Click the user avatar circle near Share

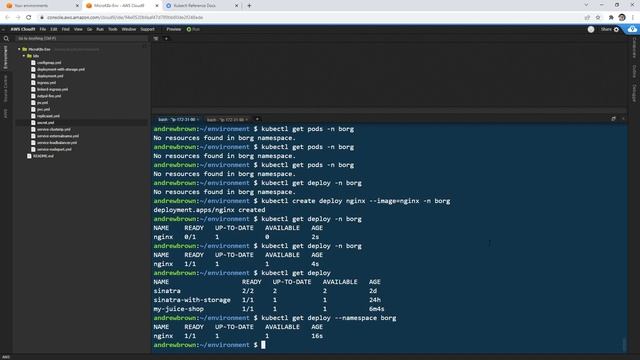click(591, 29)
